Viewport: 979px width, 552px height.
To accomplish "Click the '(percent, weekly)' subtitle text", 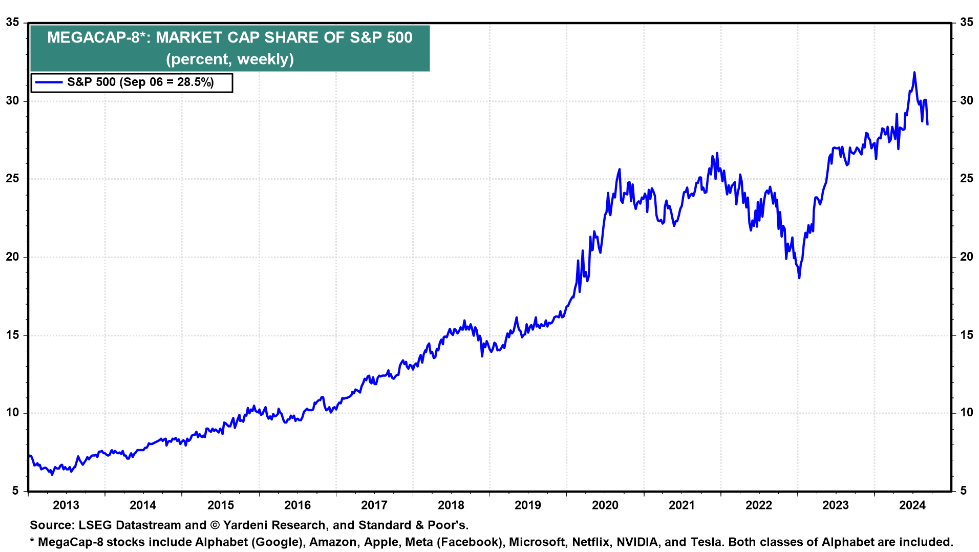I will click(230, 59).
